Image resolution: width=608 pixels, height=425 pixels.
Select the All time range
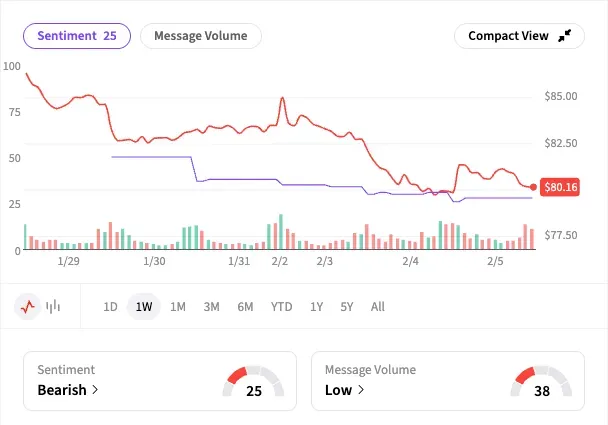point(377,307)
